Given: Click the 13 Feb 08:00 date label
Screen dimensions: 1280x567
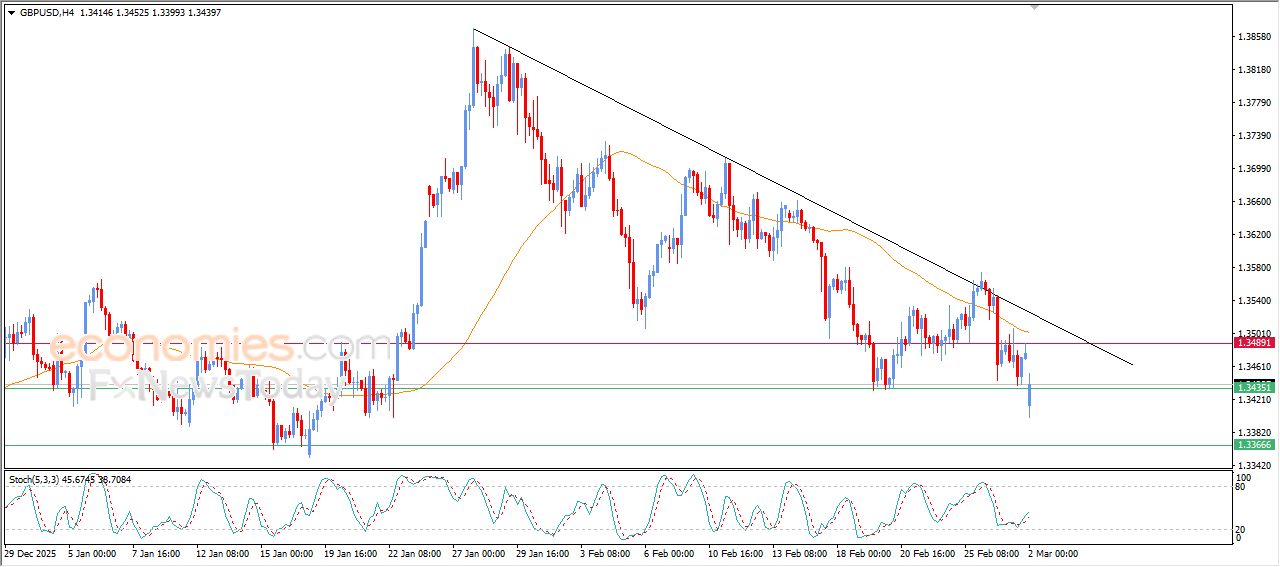Looking at the screenshot, I should click(799, 553).
